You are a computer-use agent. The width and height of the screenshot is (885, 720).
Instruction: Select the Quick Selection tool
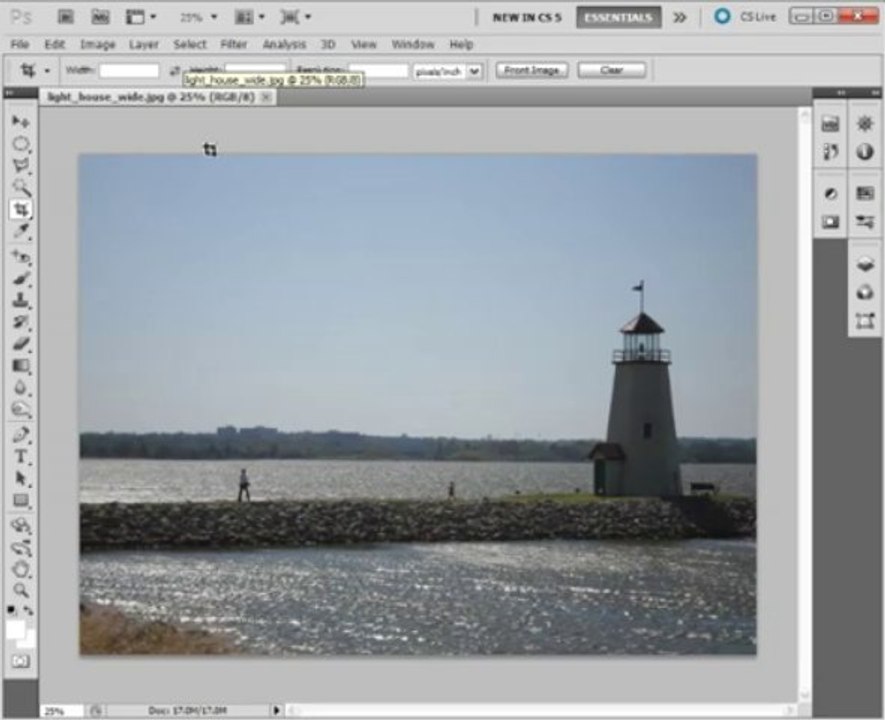tap(21, 187)
